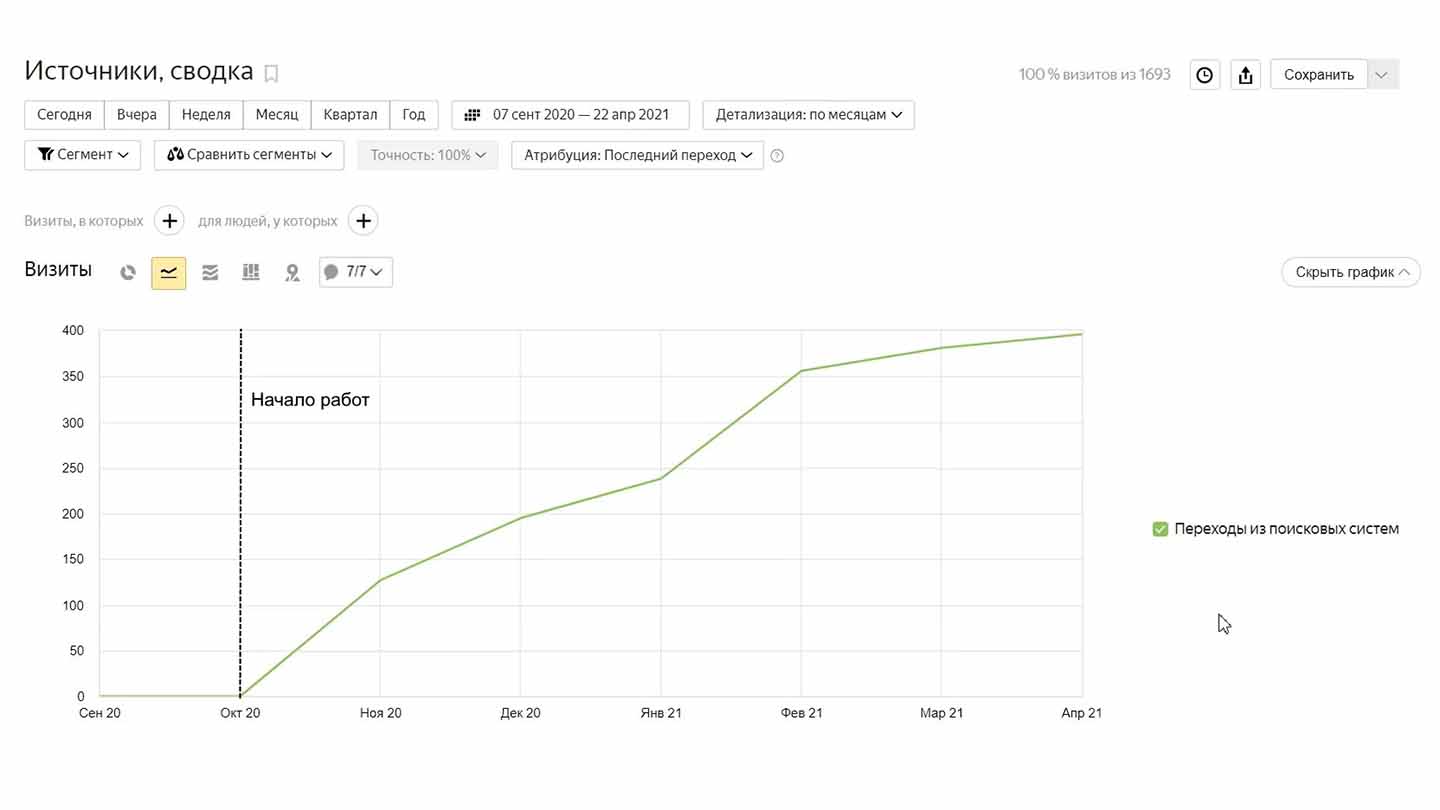Viewport: 1440px width, 810px height.
Task: Select the Неделя period
Action: coord(206,115)
